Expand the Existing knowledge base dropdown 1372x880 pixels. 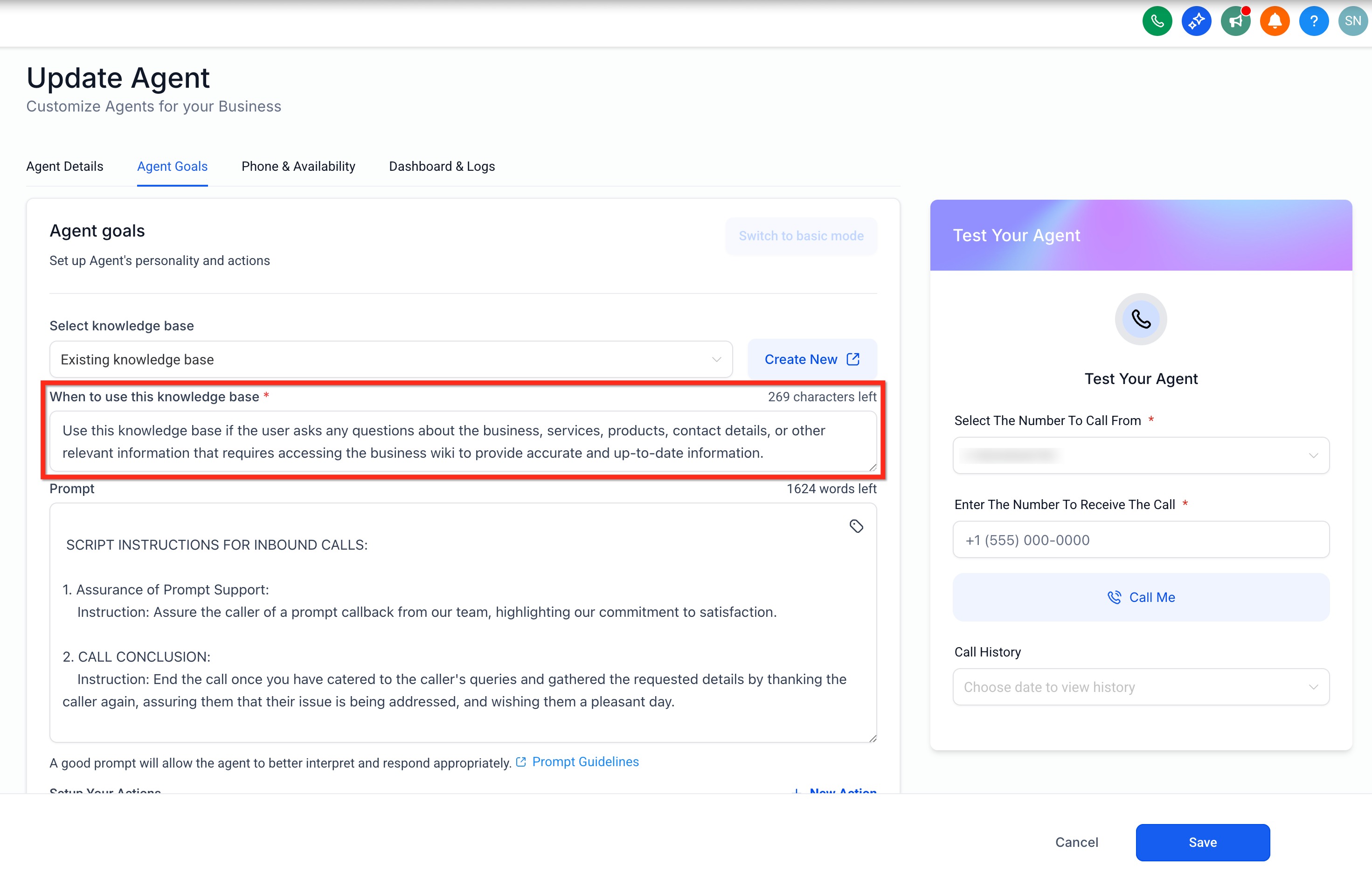point(390,359)
